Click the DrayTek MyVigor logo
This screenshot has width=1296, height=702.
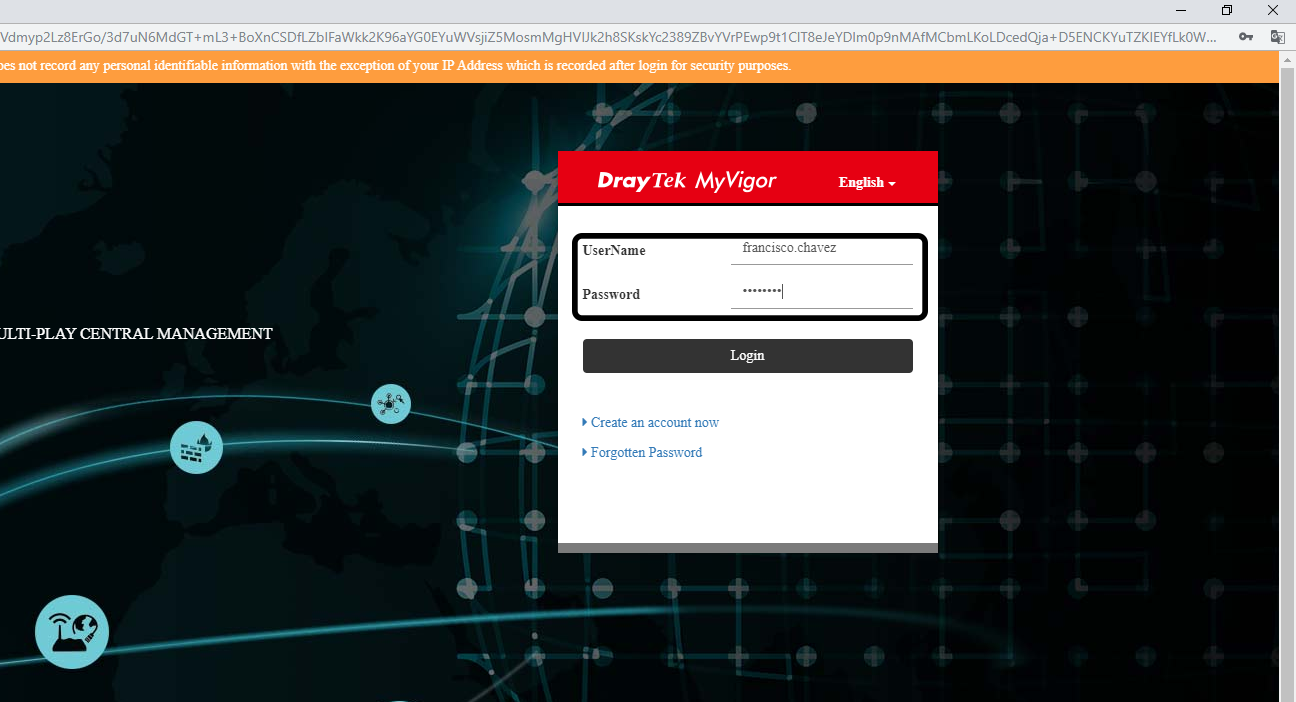tap(686, 181)
